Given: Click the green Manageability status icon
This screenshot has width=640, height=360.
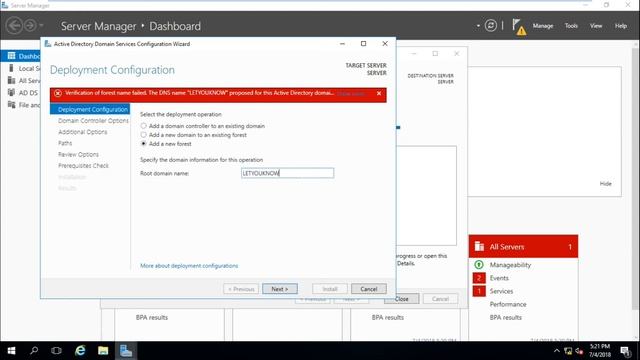Looking at the screenshot, I should [479, 265].
